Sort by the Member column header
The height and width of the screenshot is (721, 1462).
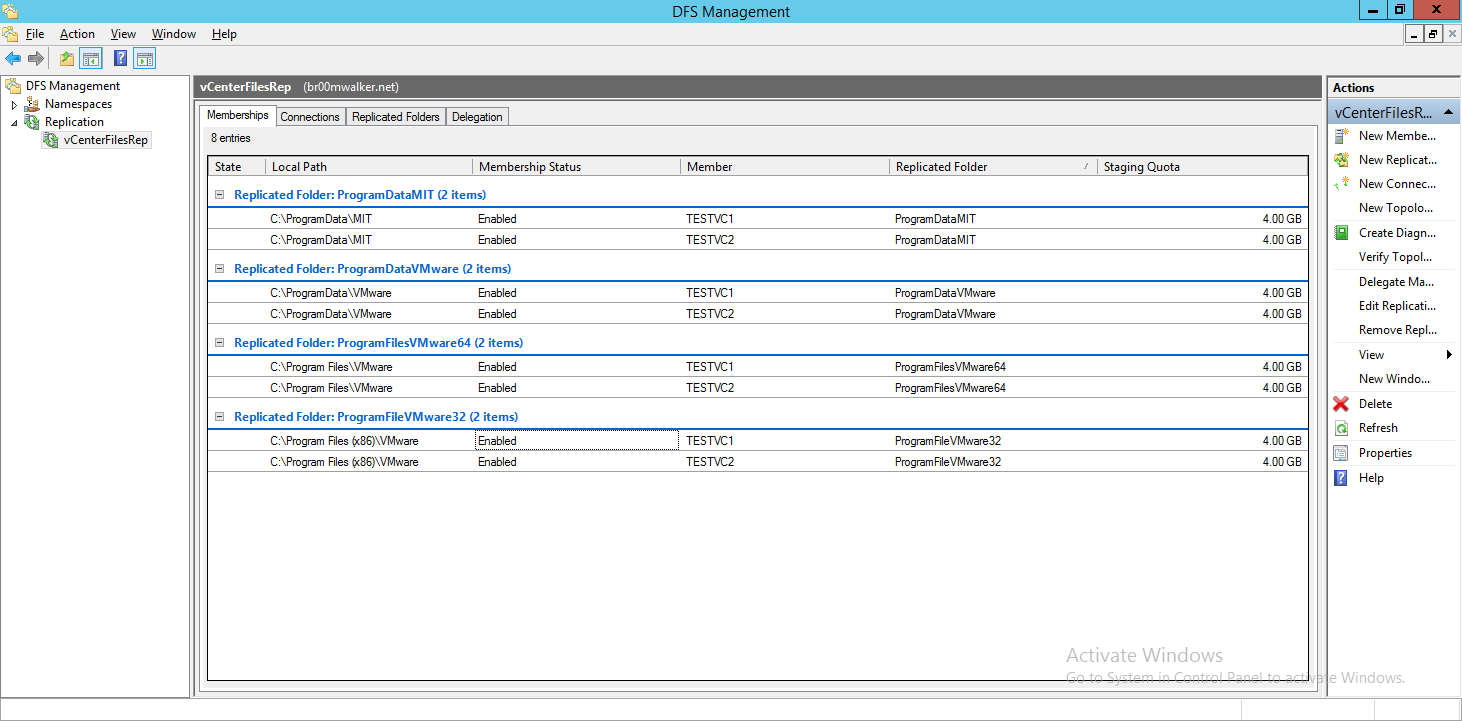coord(785,167)
